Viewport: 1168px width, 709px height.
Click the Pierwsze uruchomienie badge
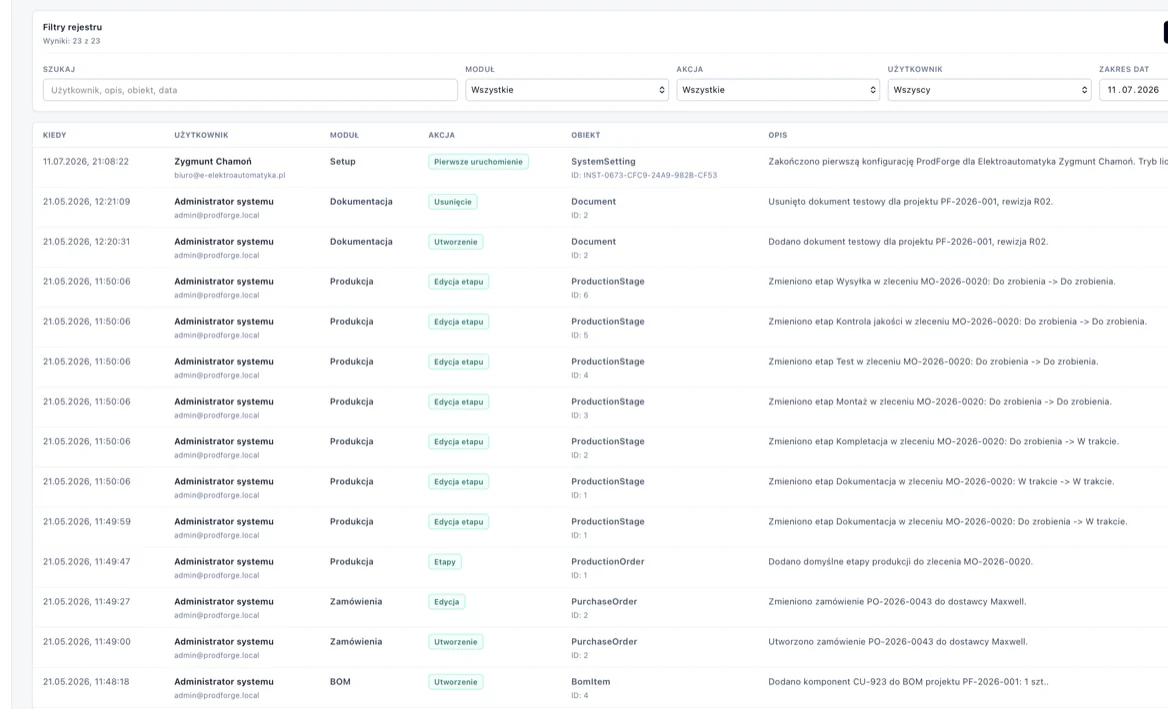coord(478,162)
